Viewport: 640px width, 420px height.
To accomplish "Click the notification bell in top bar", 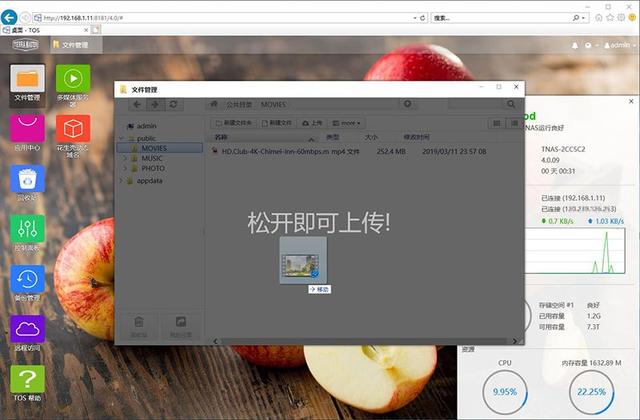I will (x=575, y=45).
